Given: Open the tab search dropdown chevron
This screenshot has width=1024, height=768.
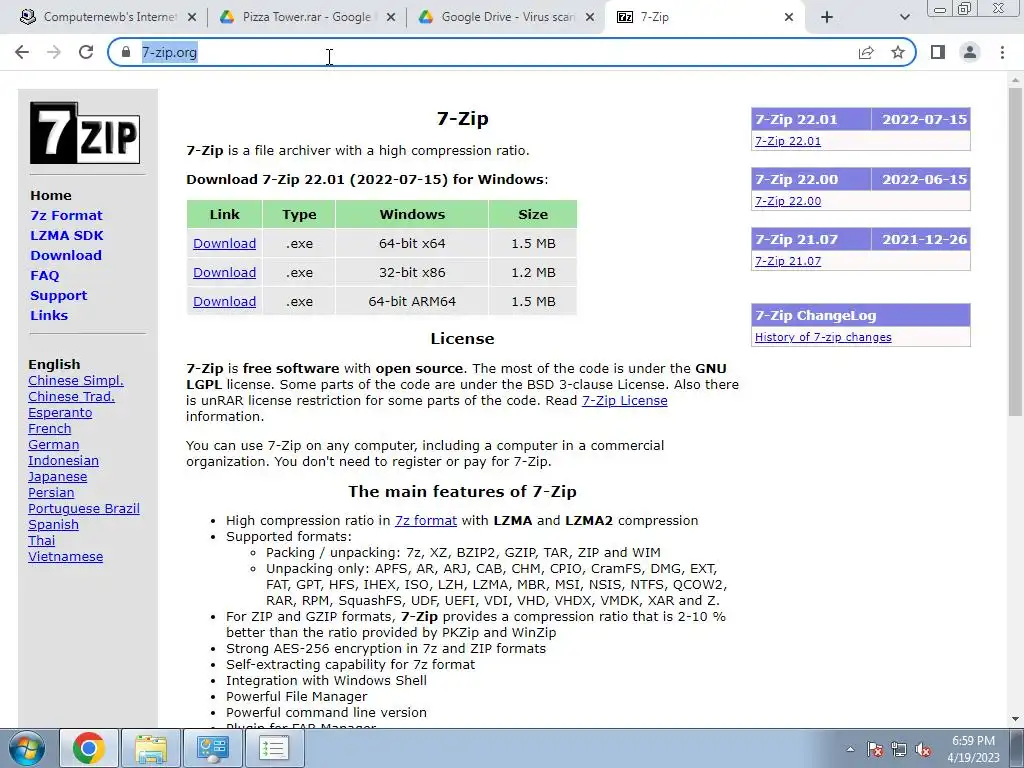Looking at the screenshot, I should [x=904, y=17].
